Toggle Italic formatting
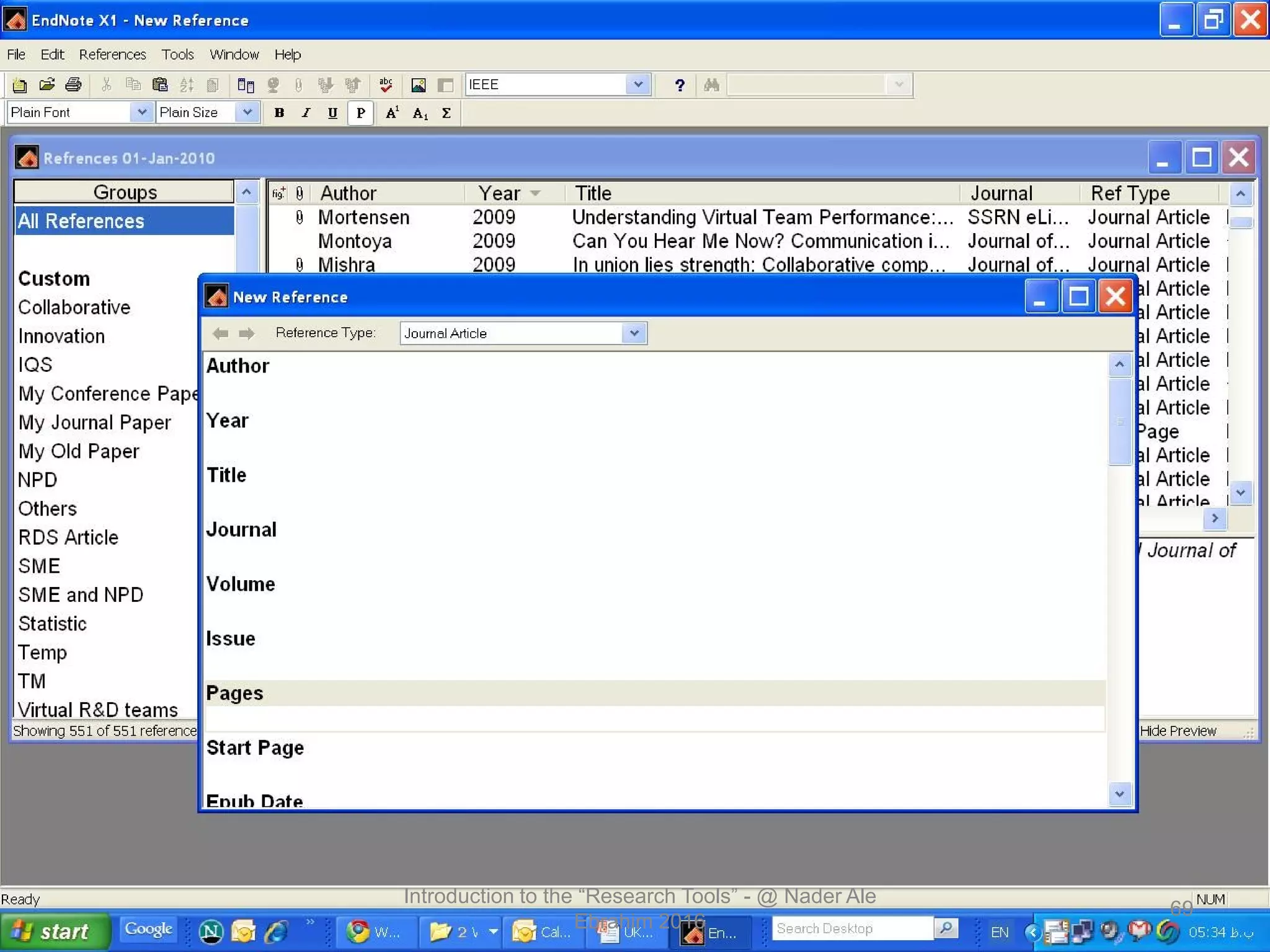The width and height of the screenshot is (1270, 952). coord(306,113)
